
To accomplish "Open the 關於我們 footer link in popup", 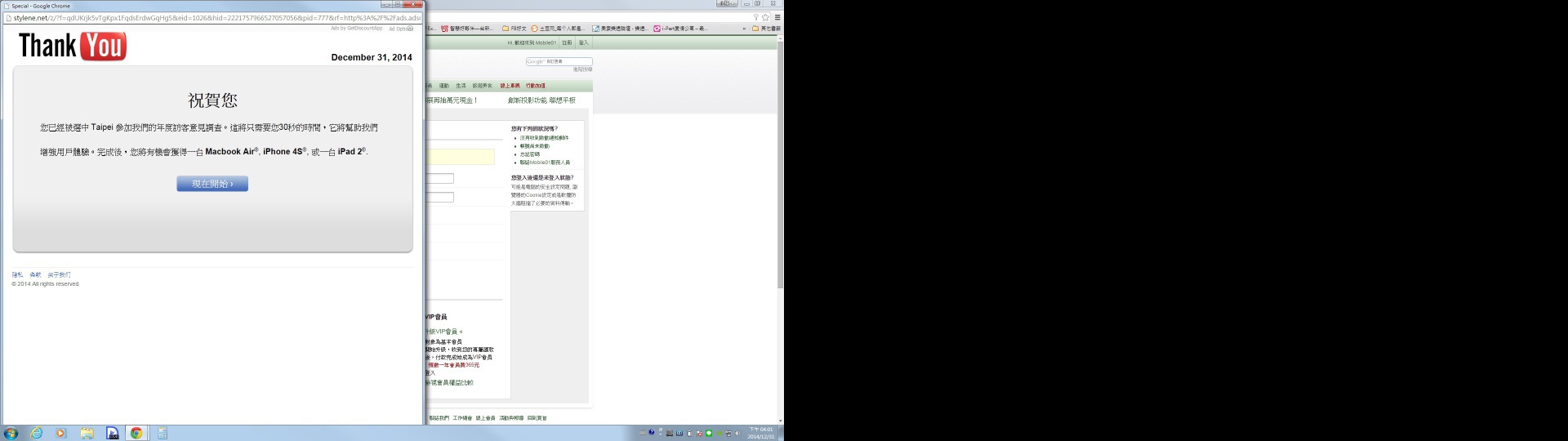I will pyautogui.click(x=59, y=274).
